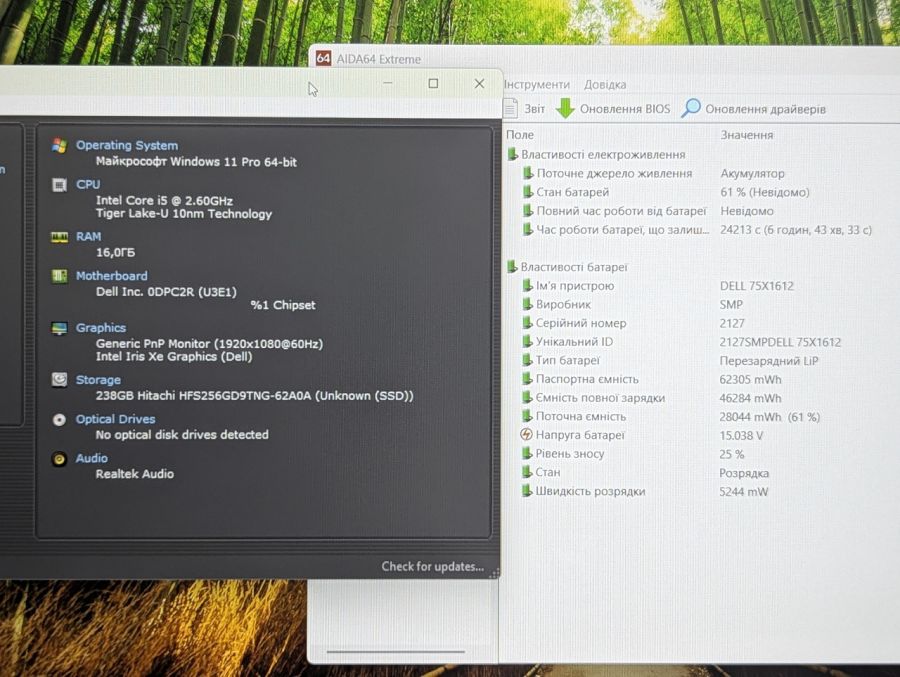
Task: Open the Довідка menu in AIDA64
Action: coord(605,84)
